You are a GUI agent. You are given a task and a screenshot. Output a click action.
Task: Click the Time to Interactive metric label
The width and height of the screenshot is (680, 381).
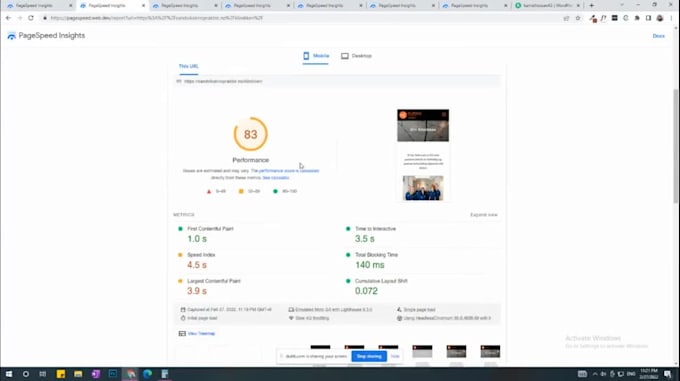[375, 229]
